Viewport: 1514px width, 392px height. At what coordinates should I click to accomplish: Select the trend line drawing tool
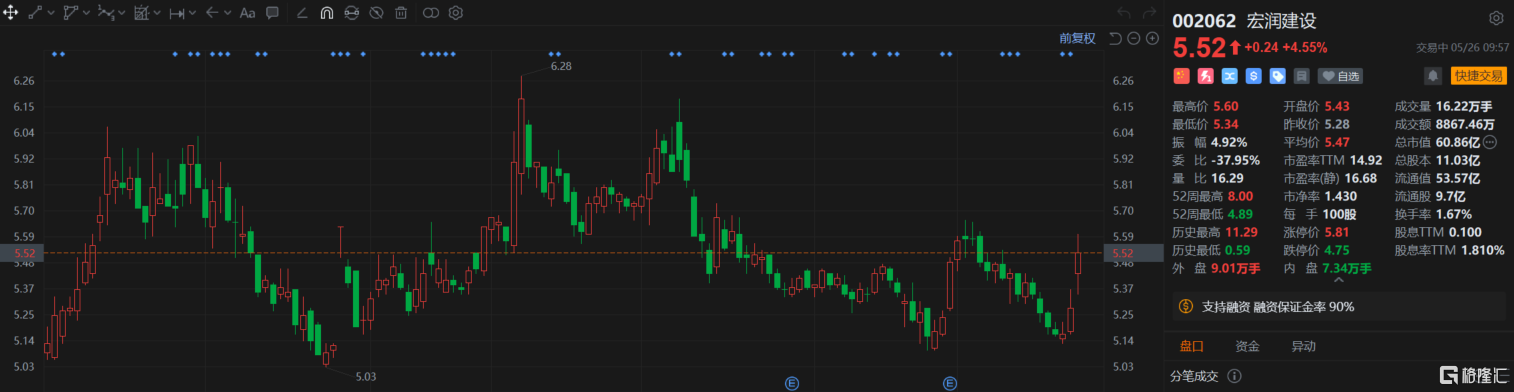(35, 13)
